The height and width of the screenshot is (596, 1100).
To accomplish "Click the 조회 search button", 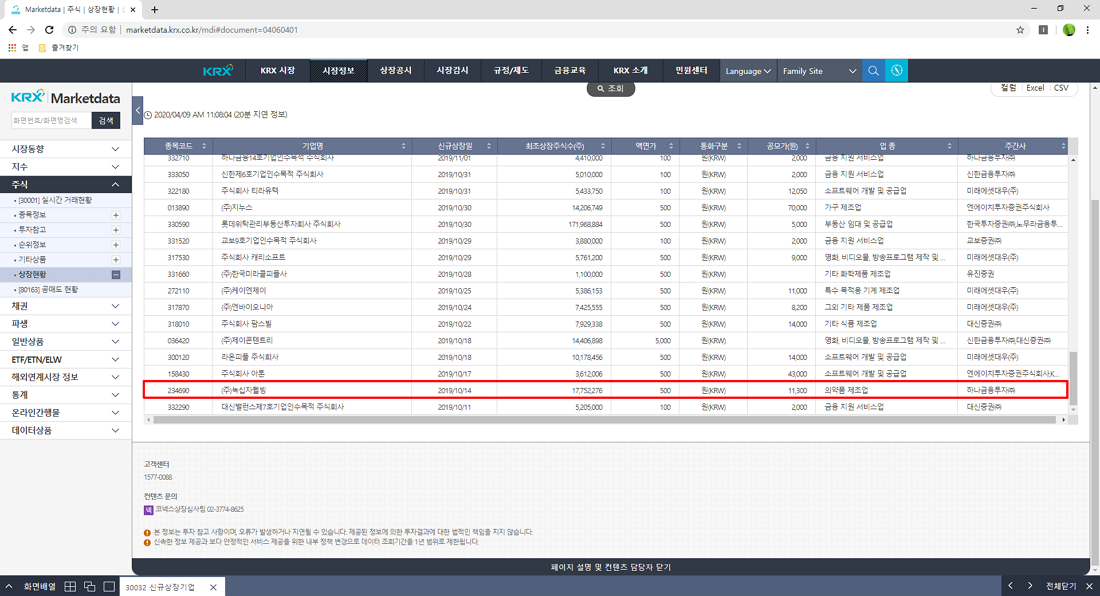I will [610, 89].
